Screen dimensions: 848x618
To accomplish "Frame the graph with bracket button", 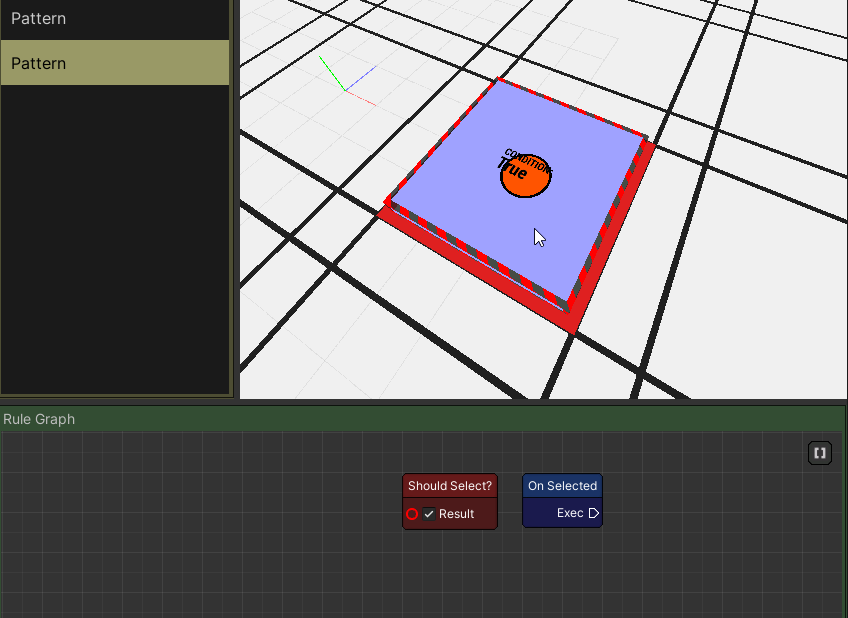I will [x=820, y=453].
